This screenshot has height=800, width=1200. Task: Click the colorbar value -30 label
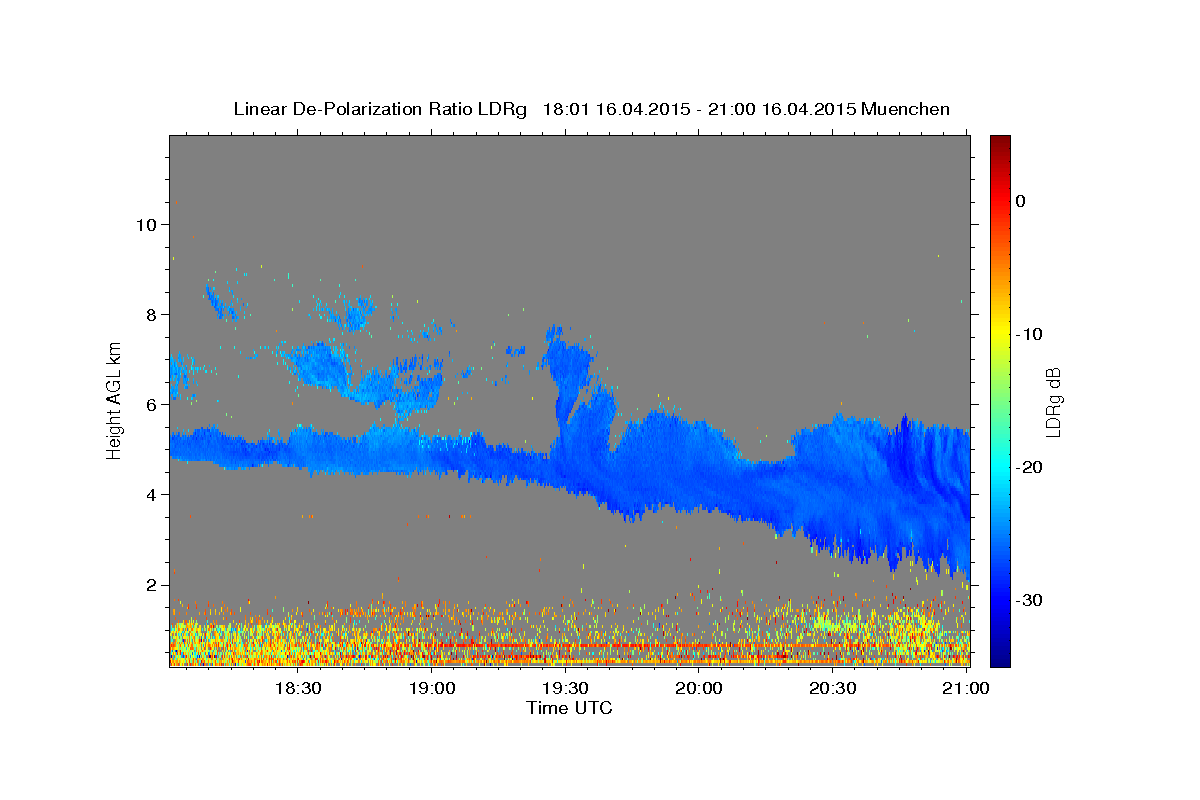click(1029, 600)
